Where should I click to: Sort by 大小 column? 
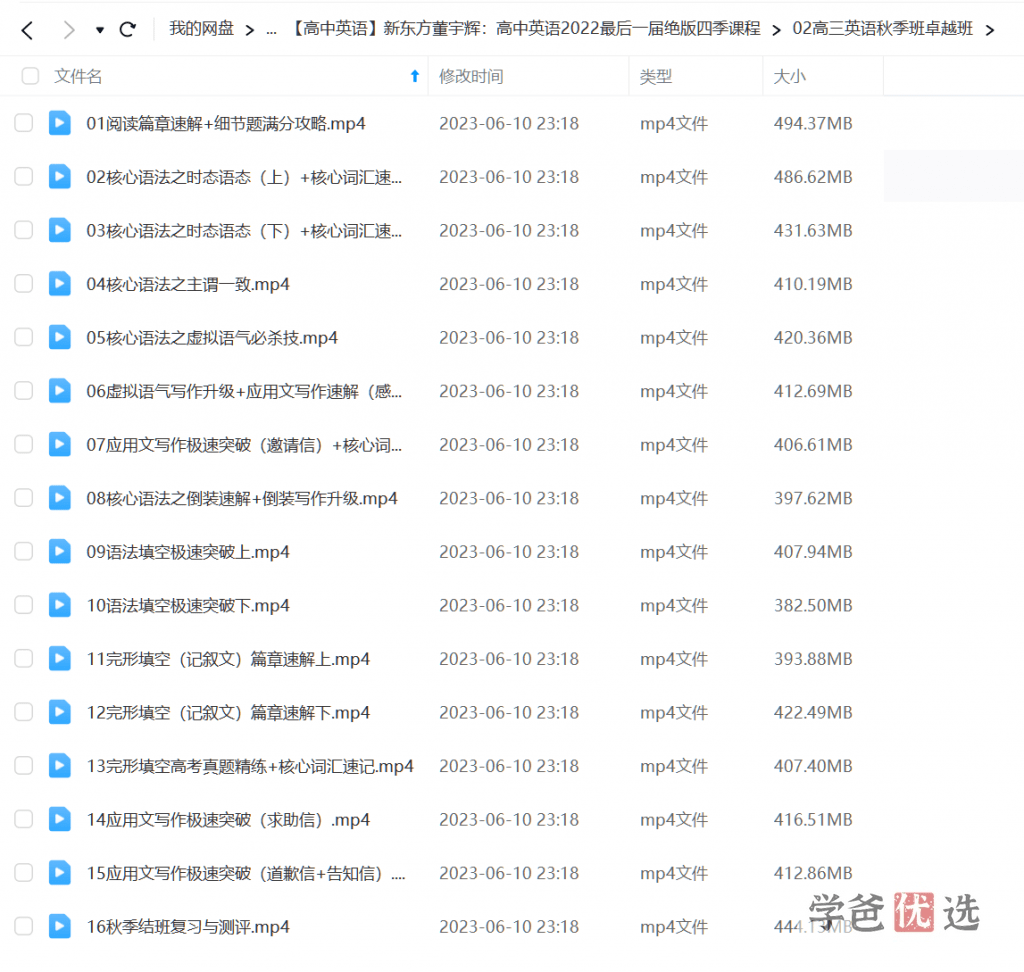(790, 76)
